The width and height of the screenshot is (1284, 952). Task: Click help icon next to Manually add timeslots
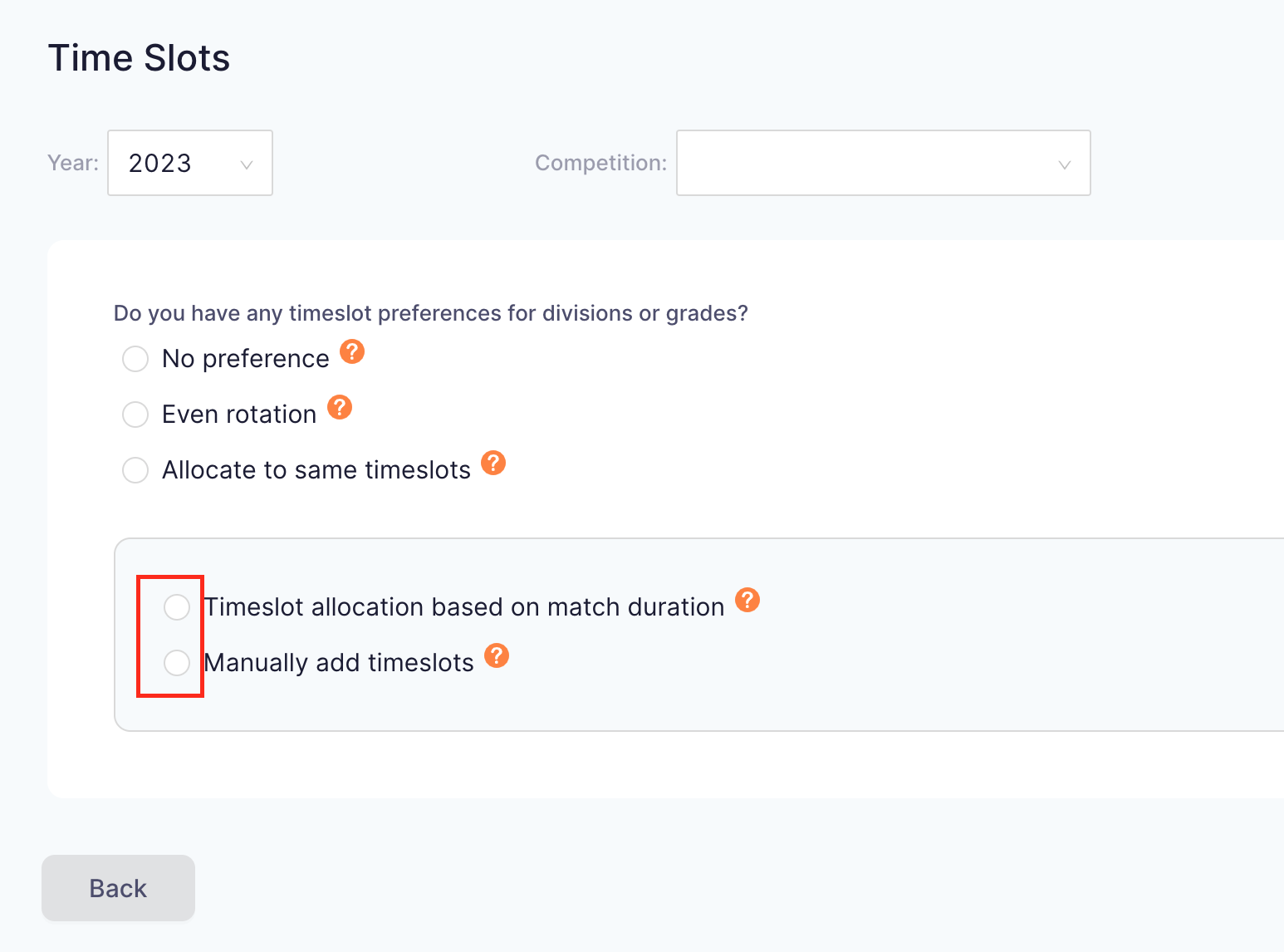point(497,655)
